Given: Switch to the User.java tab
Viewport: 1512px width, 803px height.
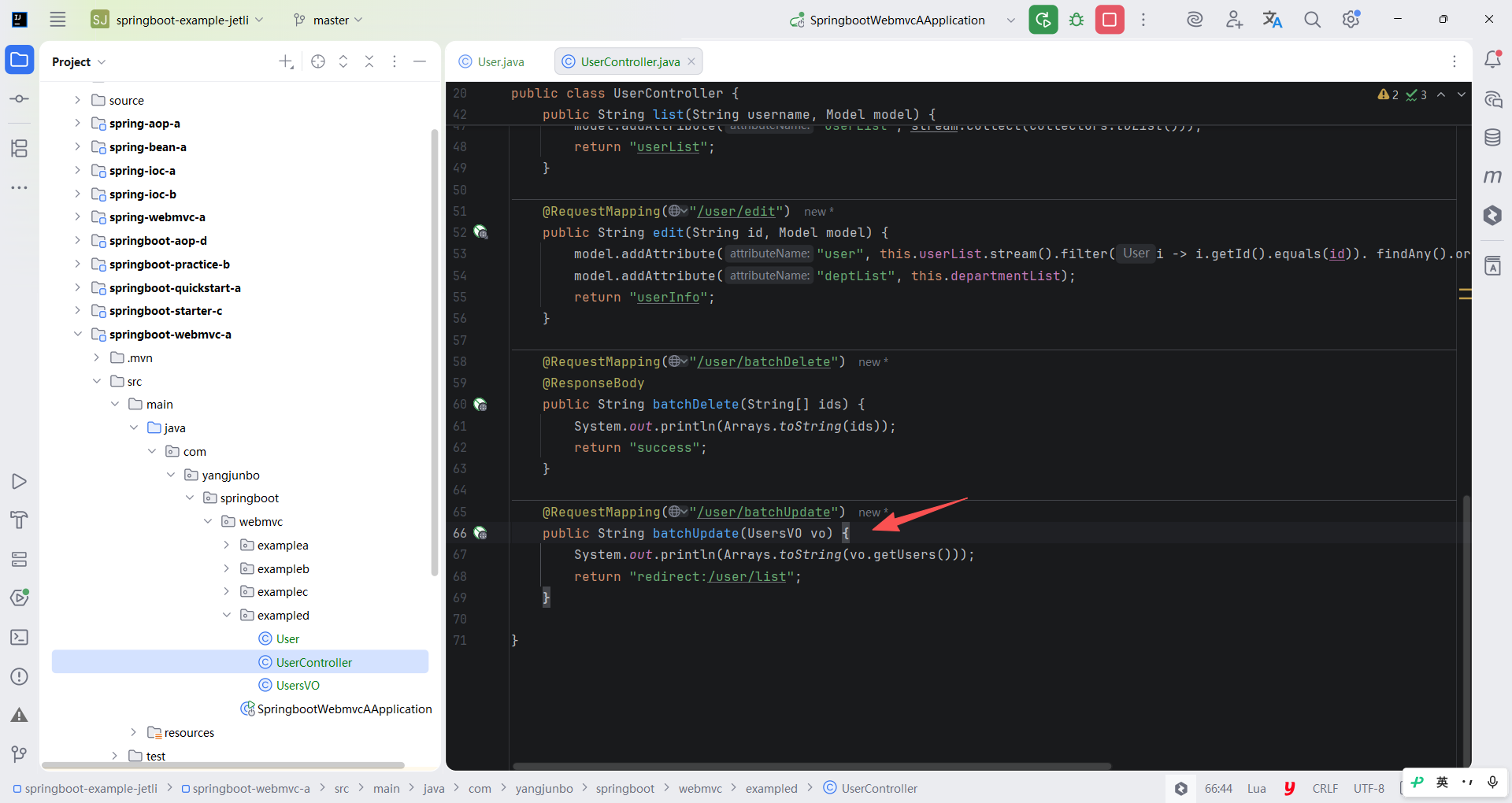Looking at the screenshot, I should [x=492, y=61].
